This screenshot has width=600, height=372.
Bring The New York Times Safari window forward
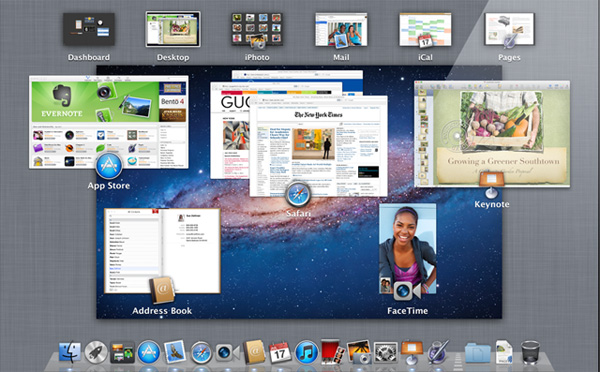coord(318,146)
